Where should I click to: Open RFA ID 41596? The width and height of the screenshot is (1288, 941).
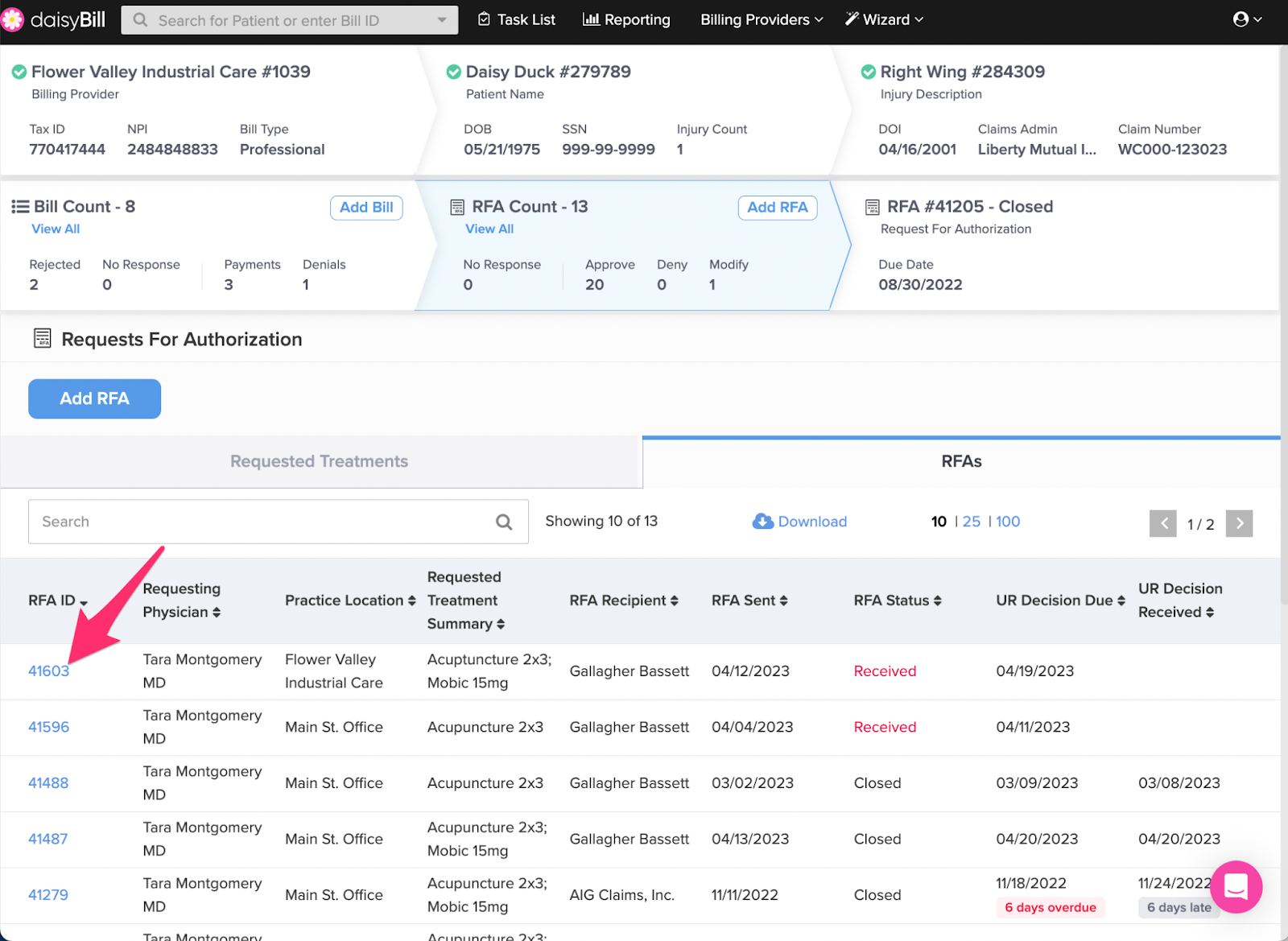[x=48, y=728]
